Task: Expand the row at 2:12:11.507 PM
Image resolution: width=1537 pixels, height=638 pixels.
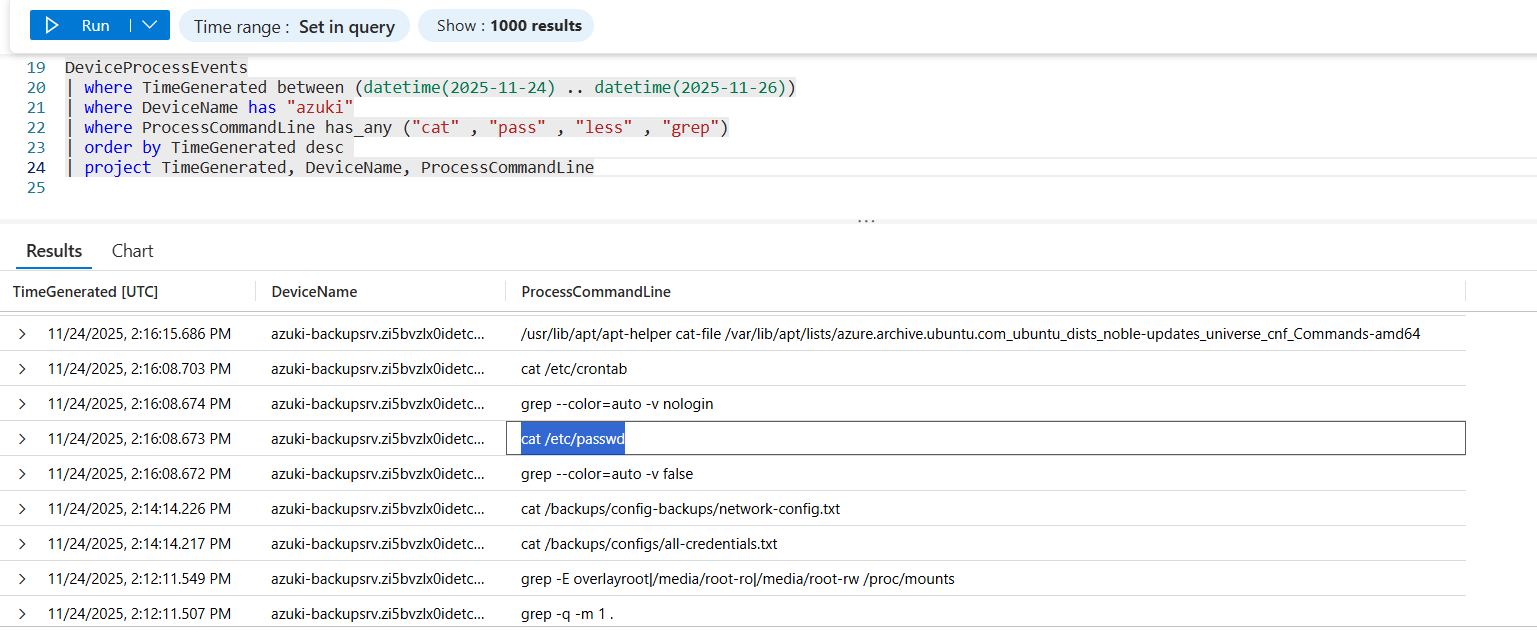Action: 22,614
